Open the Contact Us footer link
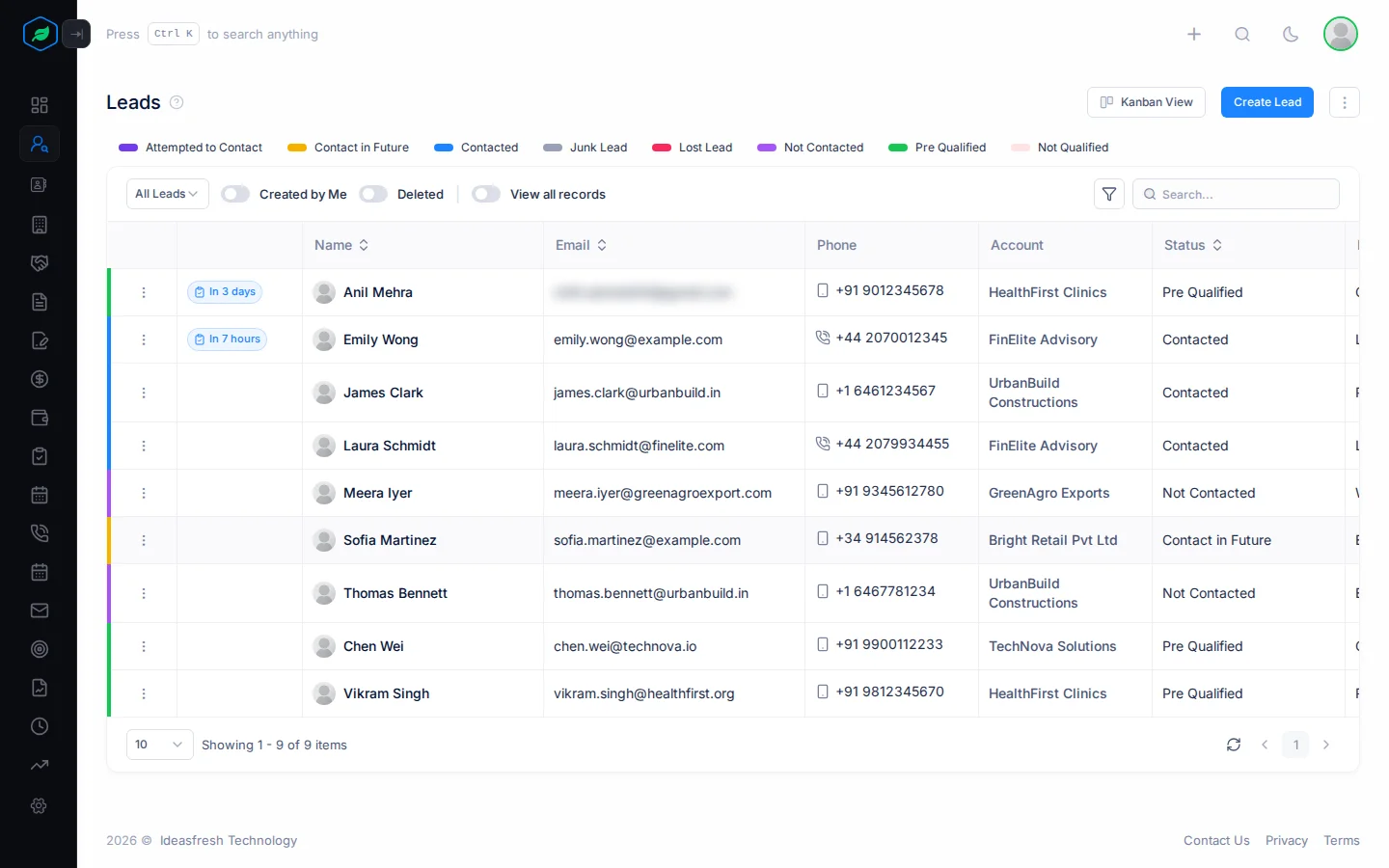Image resolution: width=1389 pixels, height=868 pixels. pyautogui.click(x=1216, y=841)
